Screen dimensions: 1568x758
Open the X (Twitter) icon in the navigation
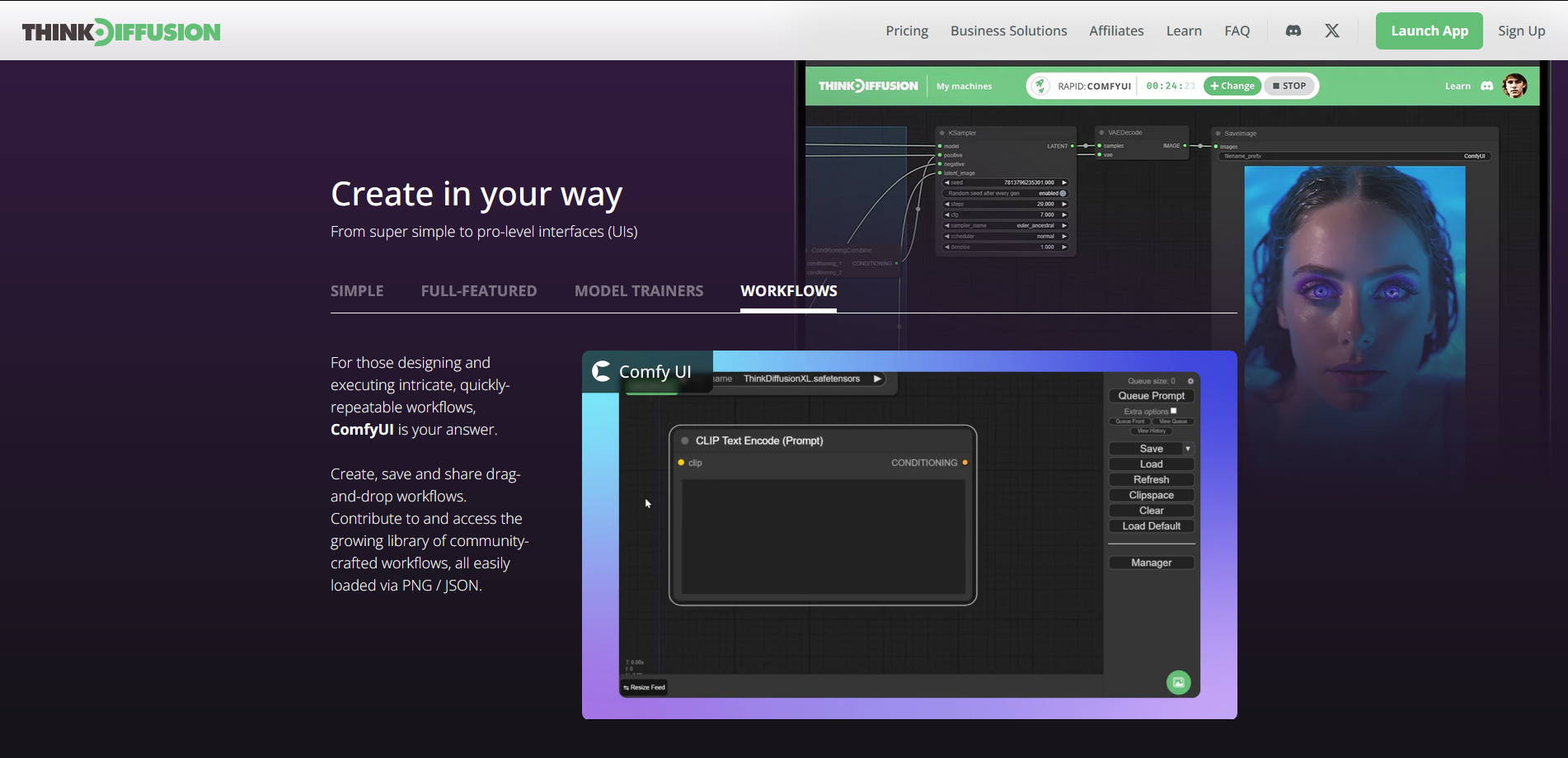click(1332, 31)
